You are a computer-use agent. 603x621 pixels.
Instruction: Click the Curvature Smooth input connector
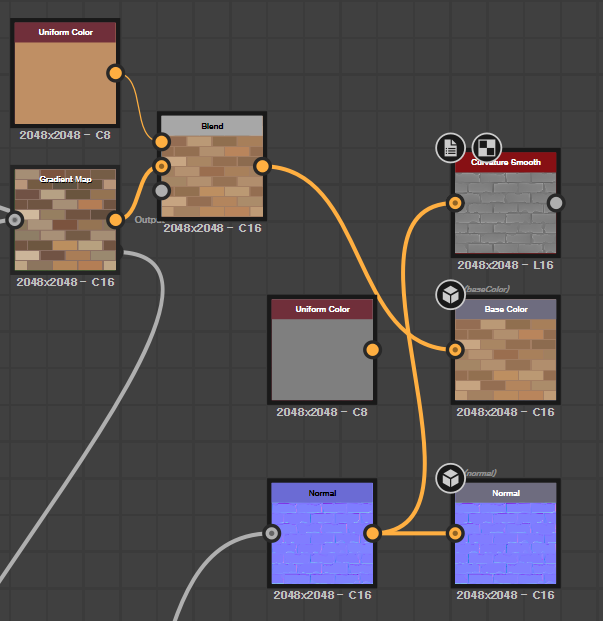(455, 203)
